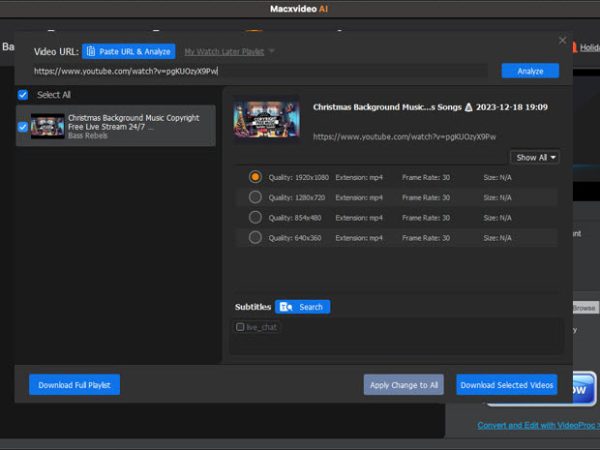Click the large video preview thumbnail
This screenshot has width=600, height=450.
pyautogui.click(x=267, y=119)
